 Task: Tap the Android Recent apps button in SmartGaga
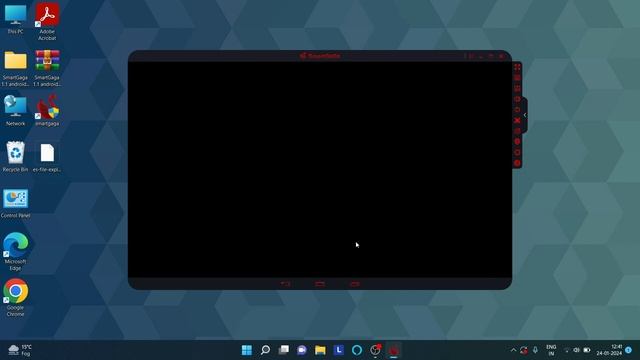coord(355,284)
